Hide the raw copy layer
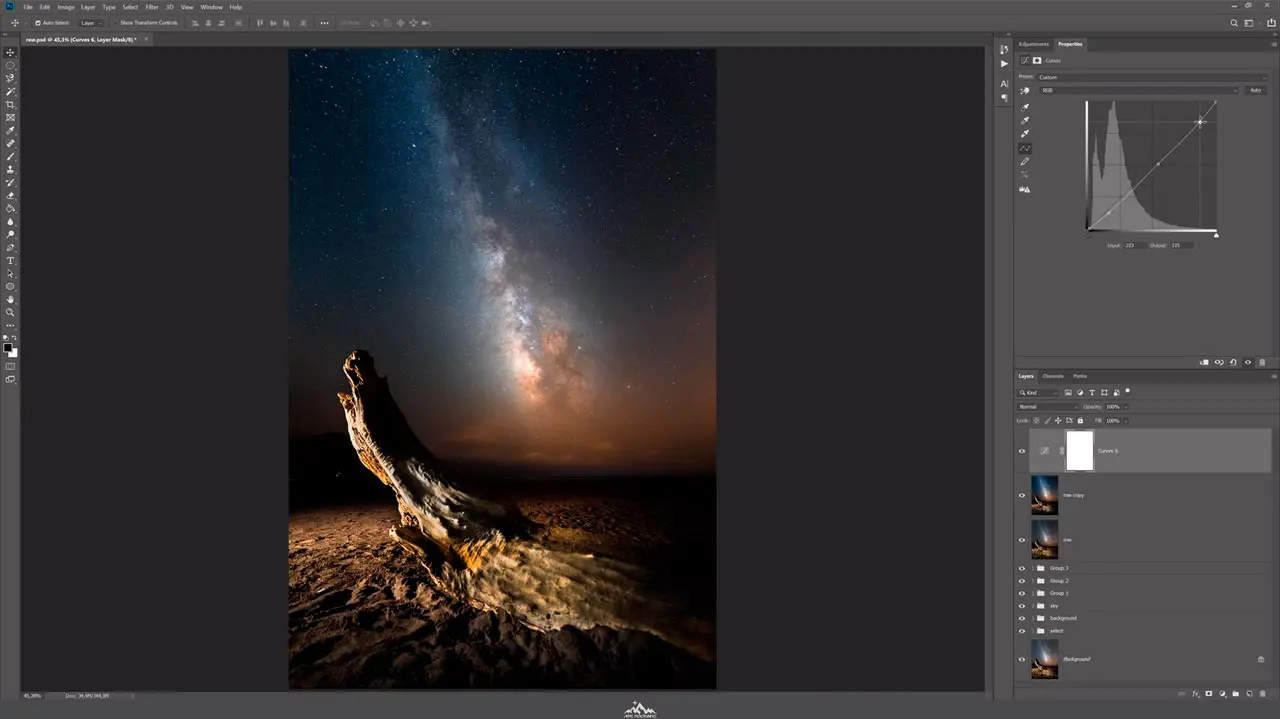 (1021, 495)
